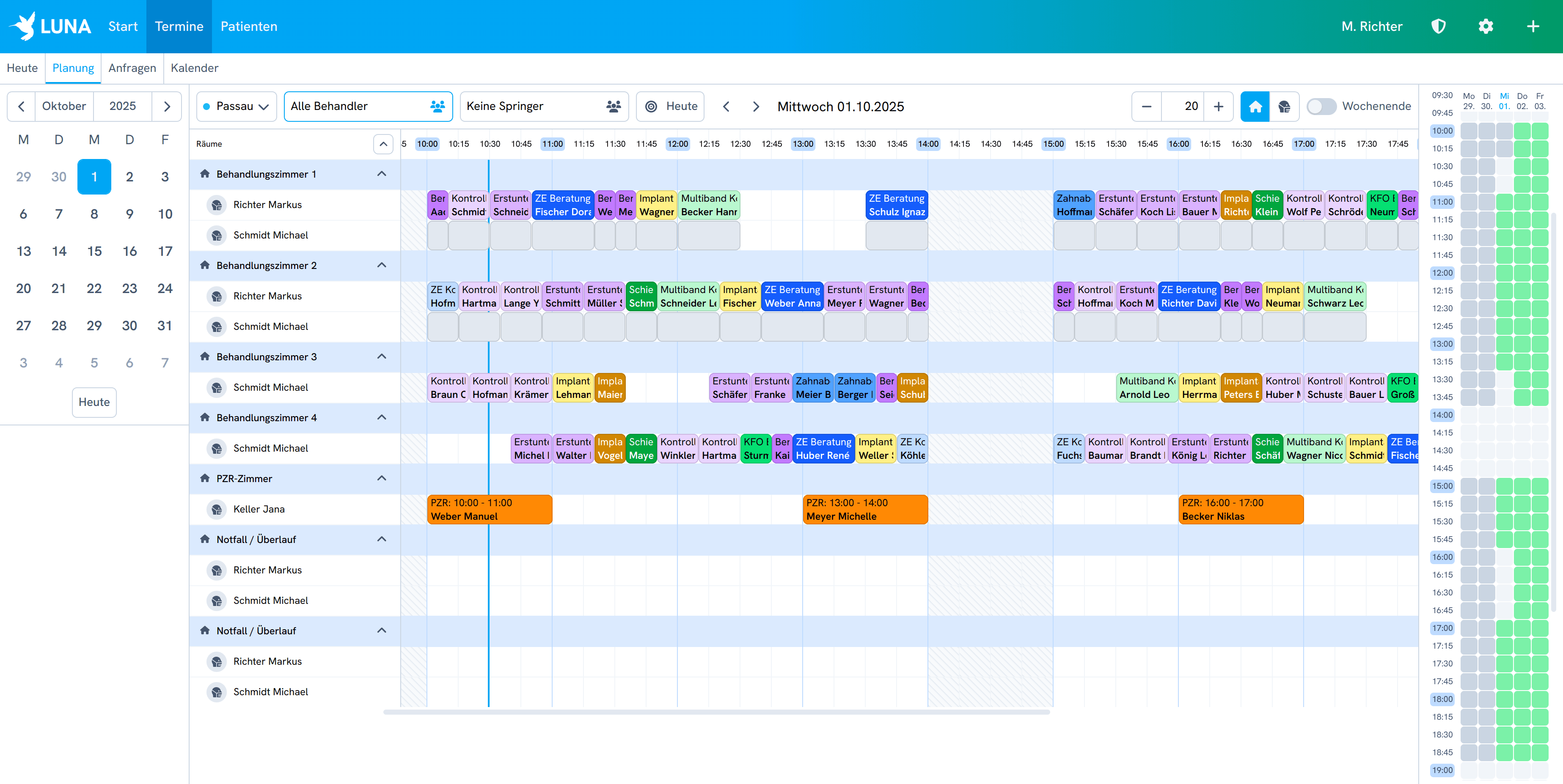Click the horizontal scrollbar below schedule
This screenshot has width=1563, height=784.
pos(717,712)
